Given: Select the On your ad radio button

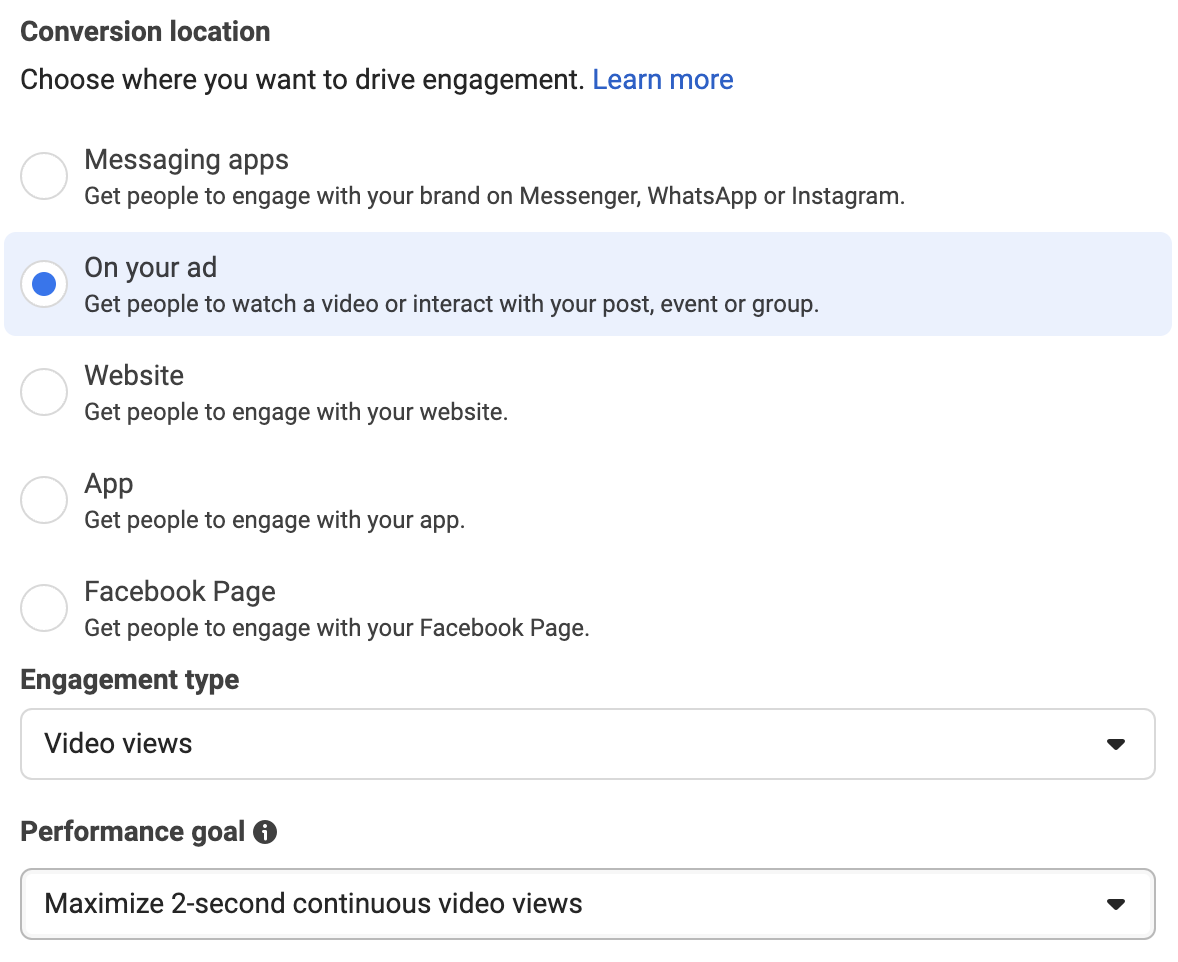Looking at the screenshot, I should 44,284.
